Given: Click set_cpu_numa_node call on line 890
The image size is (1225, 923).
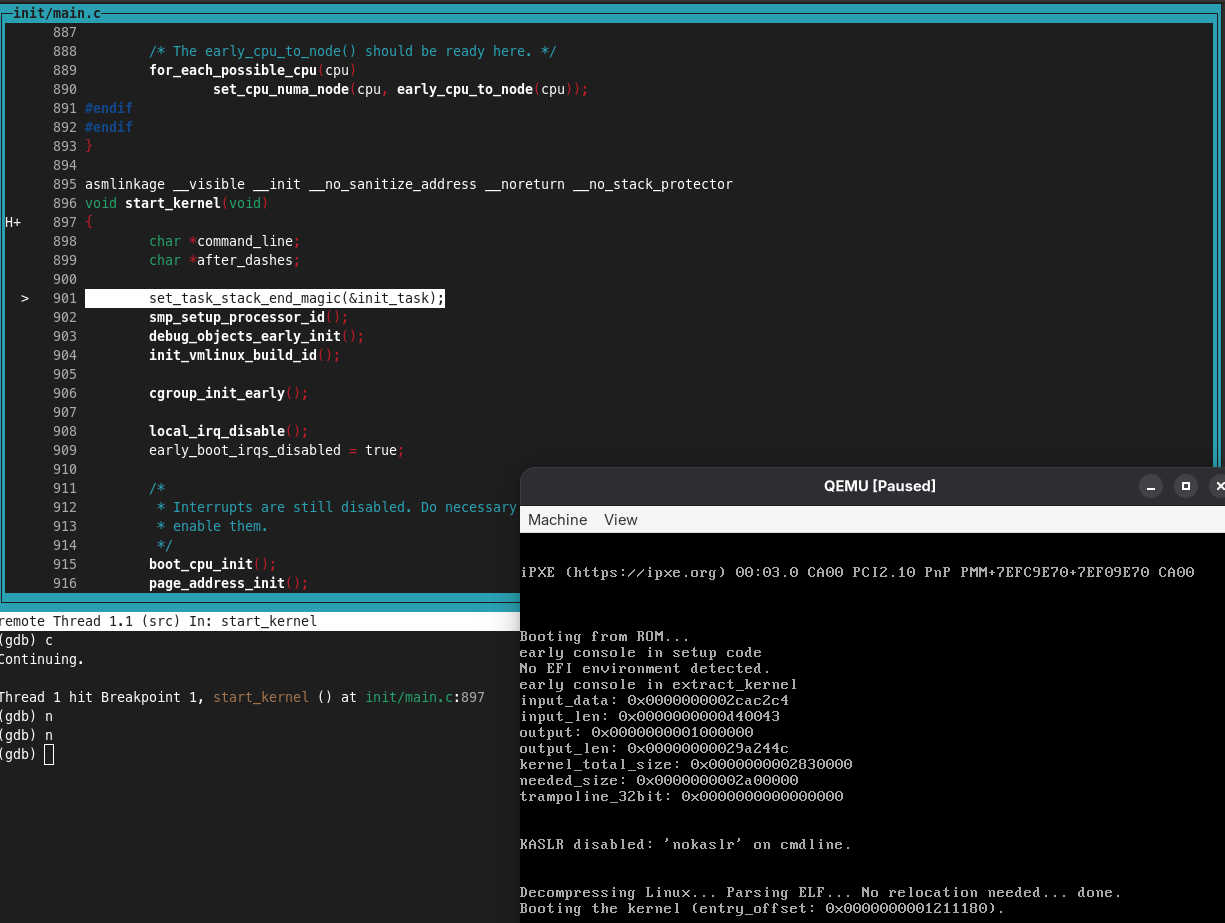Looking at the screenshot, I should pos(401,89).
